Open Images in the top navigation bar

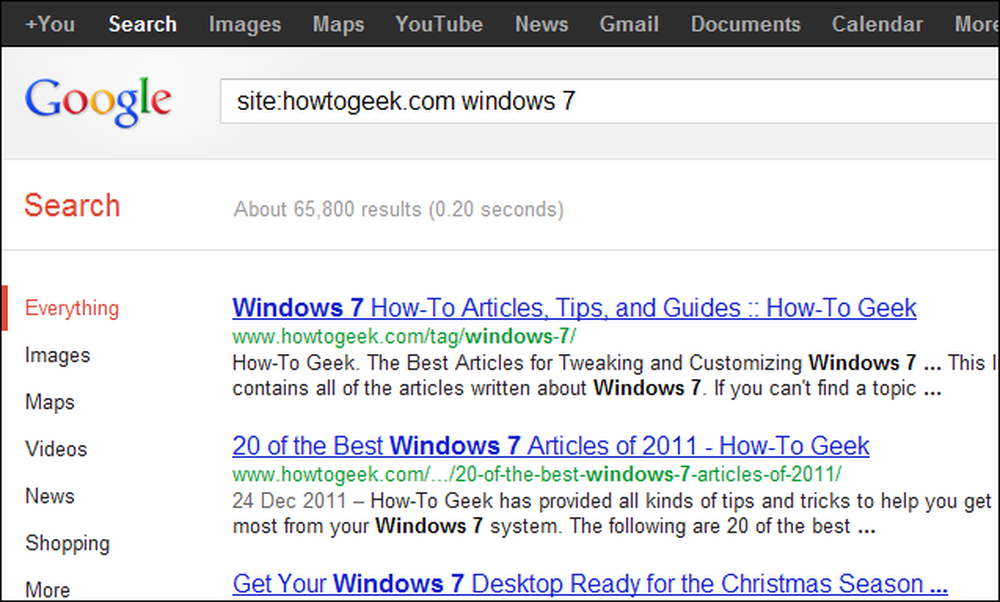click(245, 24)
